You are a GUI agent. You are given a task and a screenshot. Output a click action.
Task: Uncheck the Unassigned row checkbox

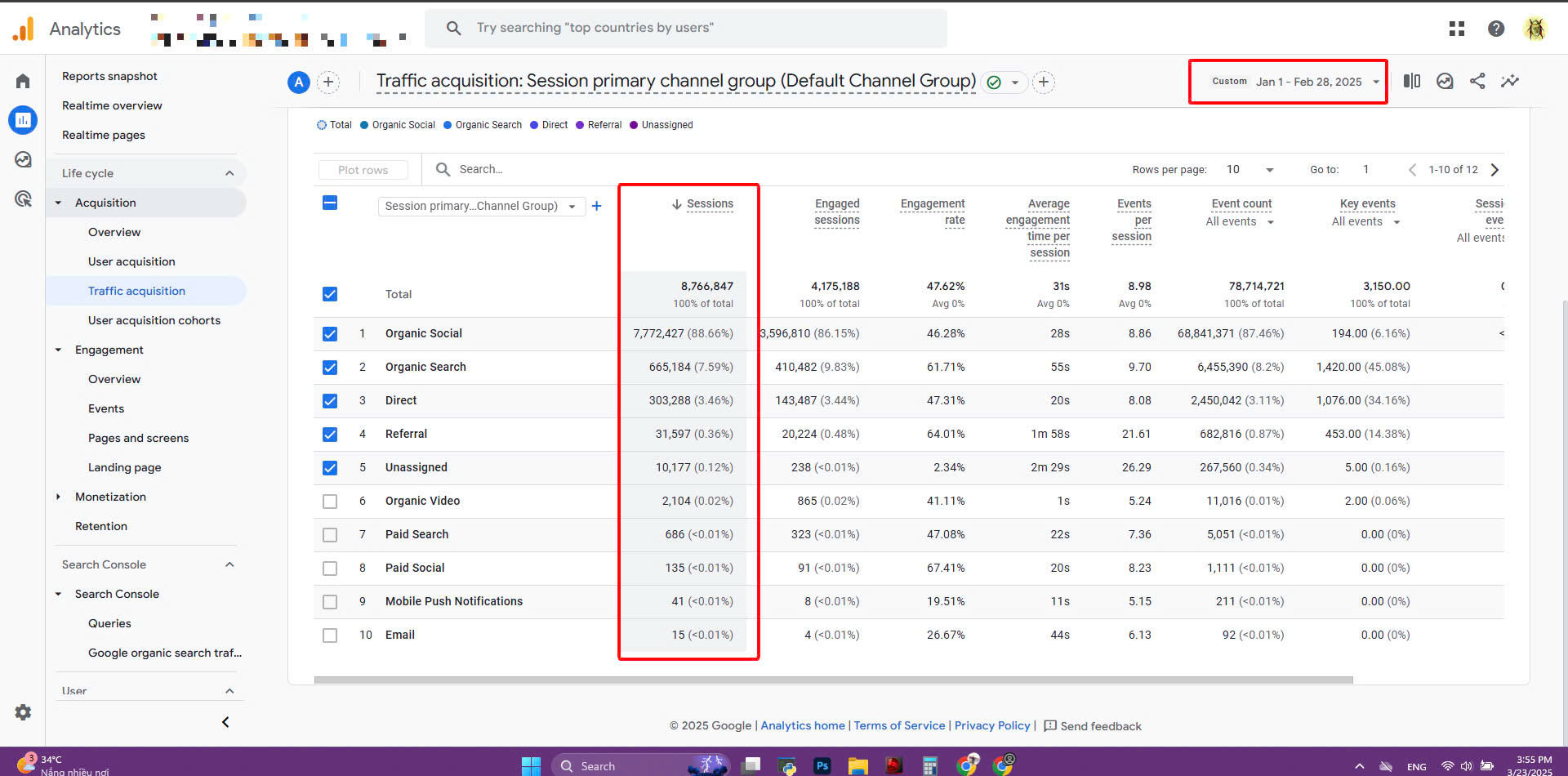click(330, 468)
